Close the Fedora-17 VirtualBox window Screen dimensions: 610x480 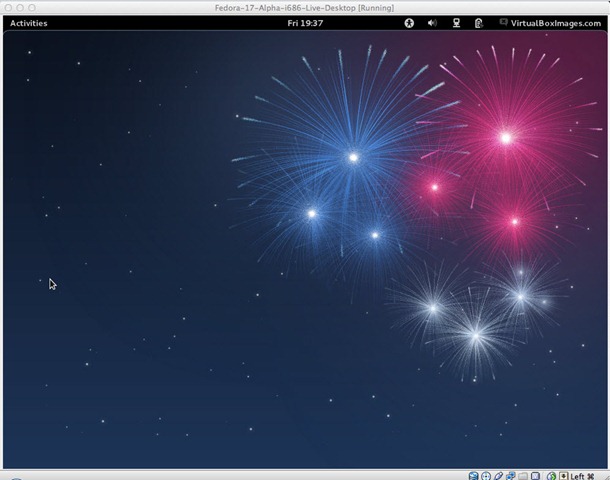[x=8, y=7]
